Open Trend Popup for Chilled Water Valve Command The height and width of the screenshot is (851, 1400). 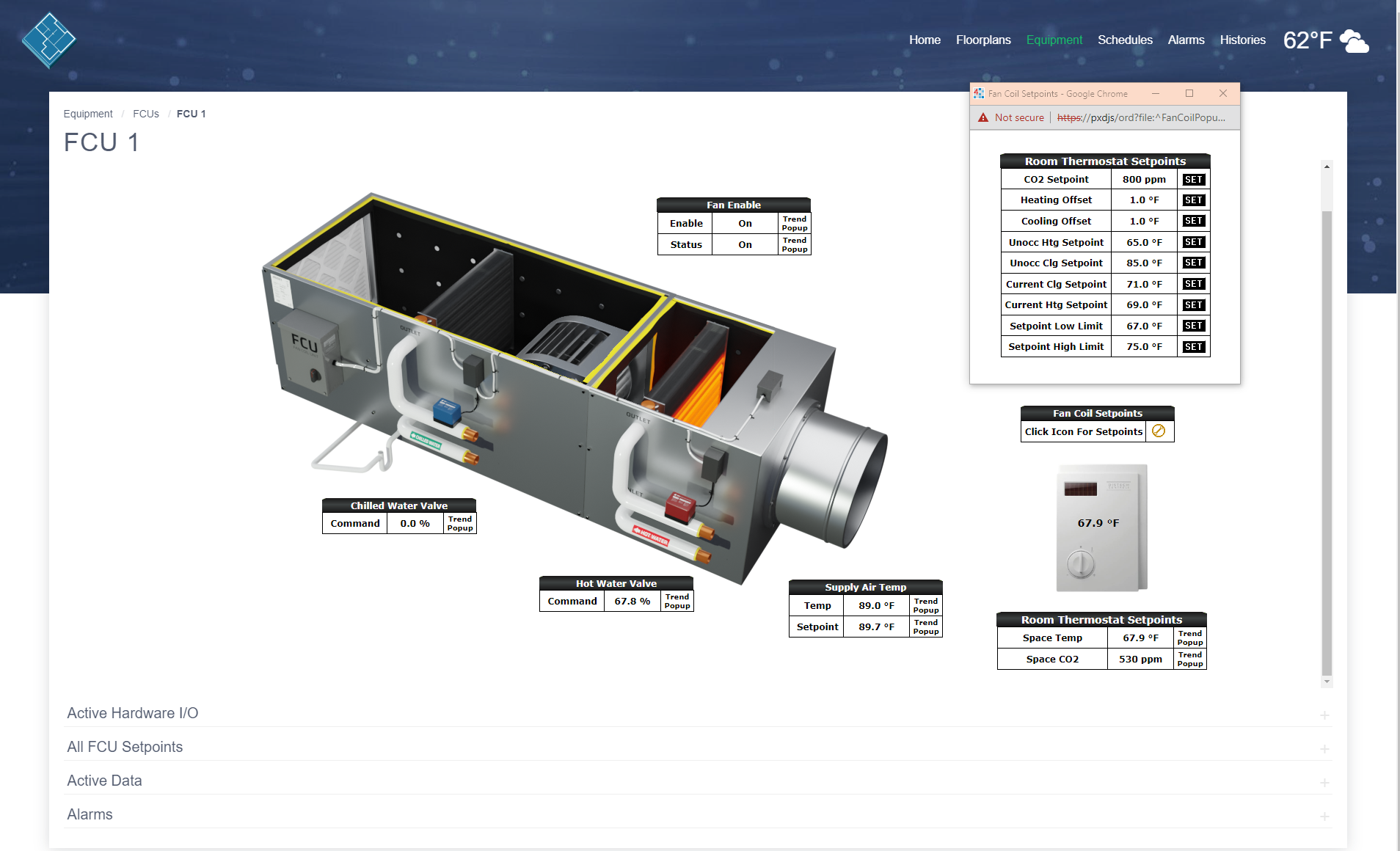[460, 524]
